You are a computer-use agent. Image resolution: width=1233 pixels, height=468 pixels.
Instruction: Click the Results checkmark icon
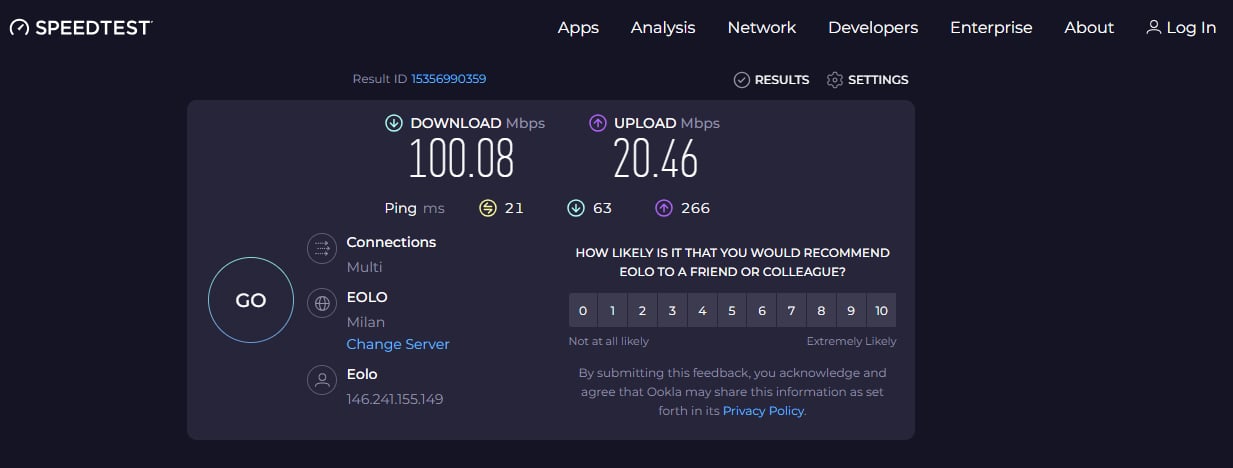(741, 80)
